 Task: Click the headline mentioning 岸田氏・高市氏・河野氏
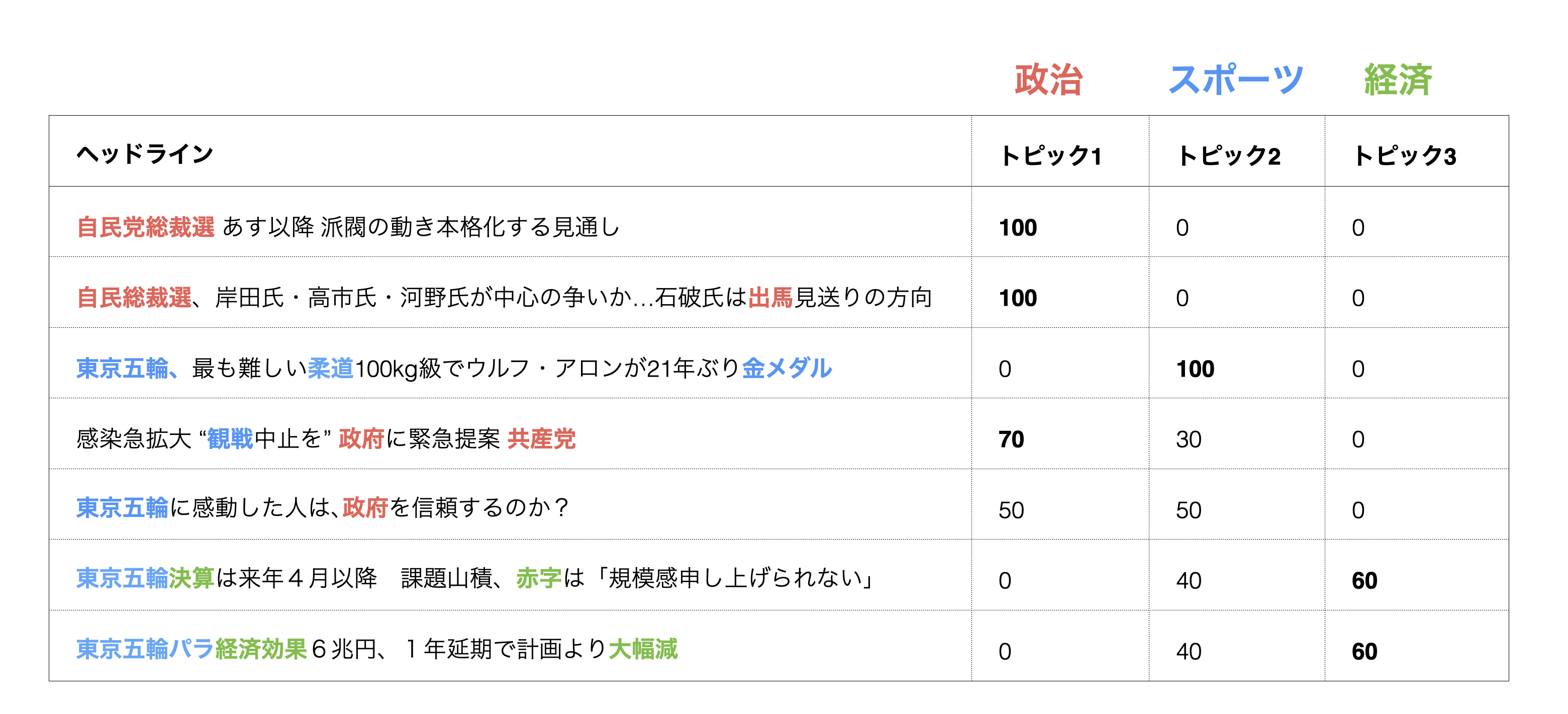[x=504, y=298]
